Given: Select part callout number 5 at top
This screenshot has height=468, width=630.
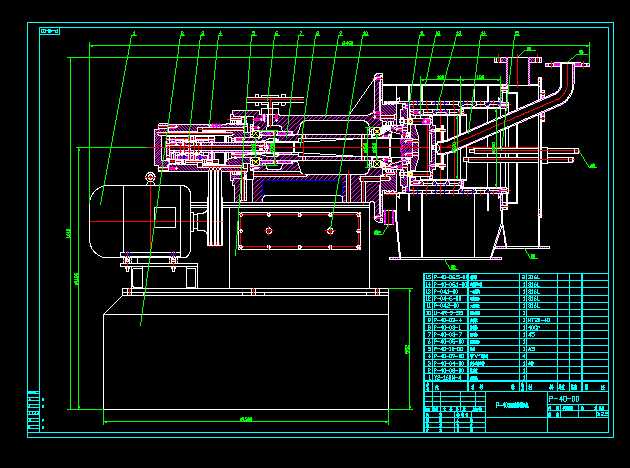Looking at the screenshot, I should tap(254, 34).
